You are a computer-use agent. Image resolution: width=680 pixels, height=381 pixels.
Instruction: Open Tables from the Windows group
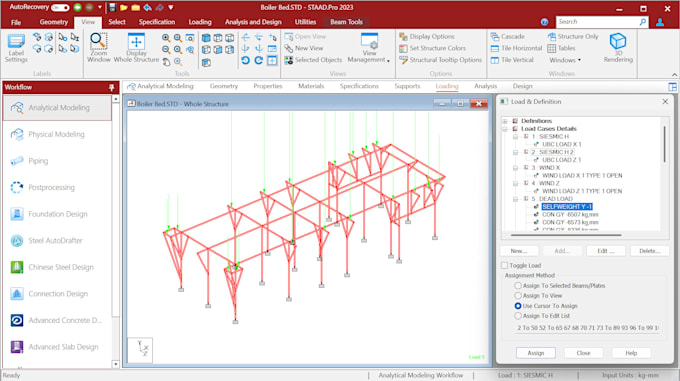(x=562, y=48)
